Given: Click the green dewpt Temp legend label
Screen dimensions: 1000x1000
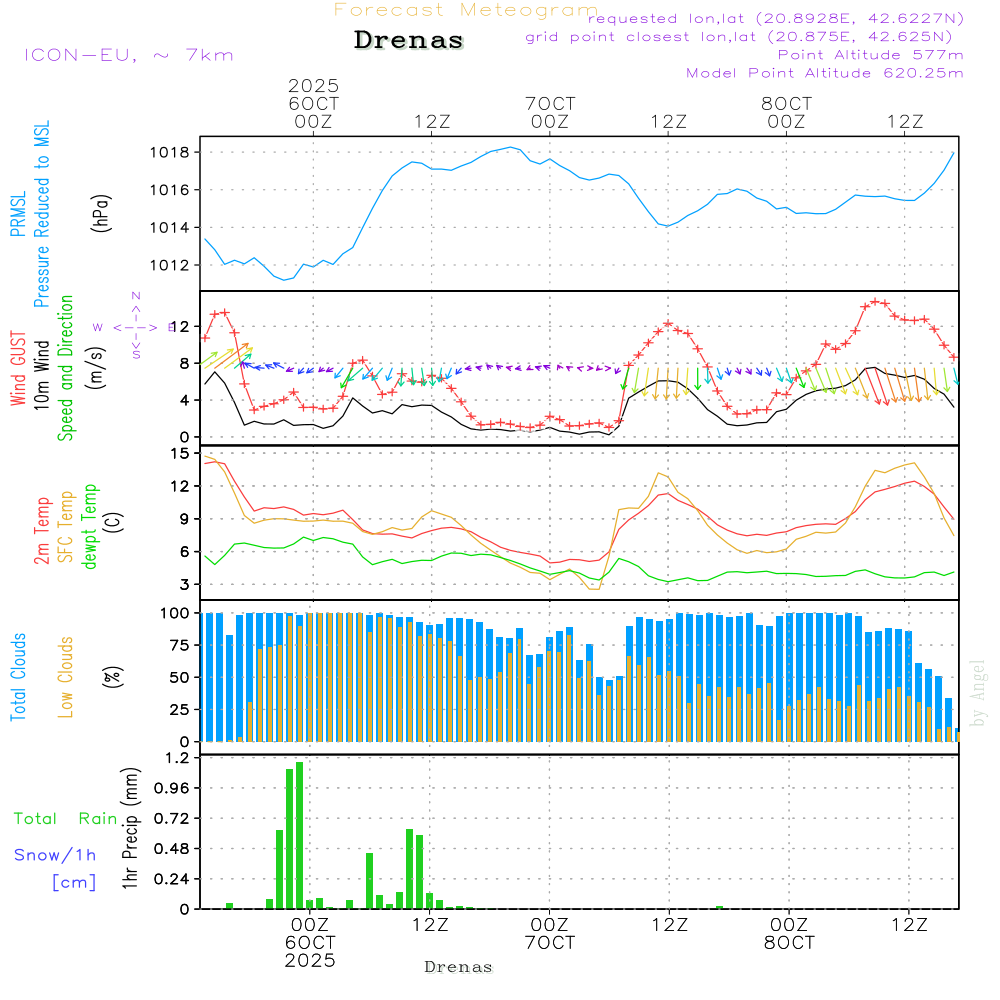Looking at the screenshot, I should click(x=91, y=526).
